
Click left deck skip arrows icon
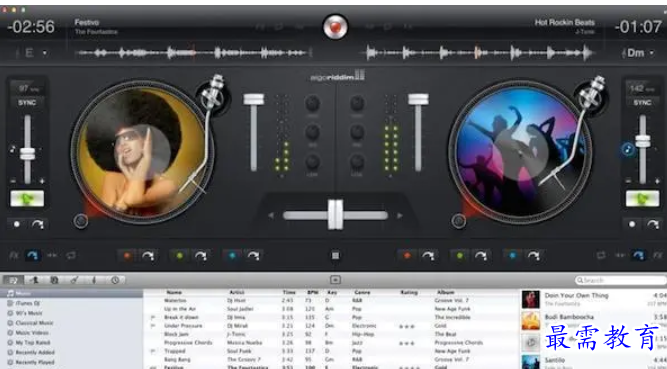(52, 255)
